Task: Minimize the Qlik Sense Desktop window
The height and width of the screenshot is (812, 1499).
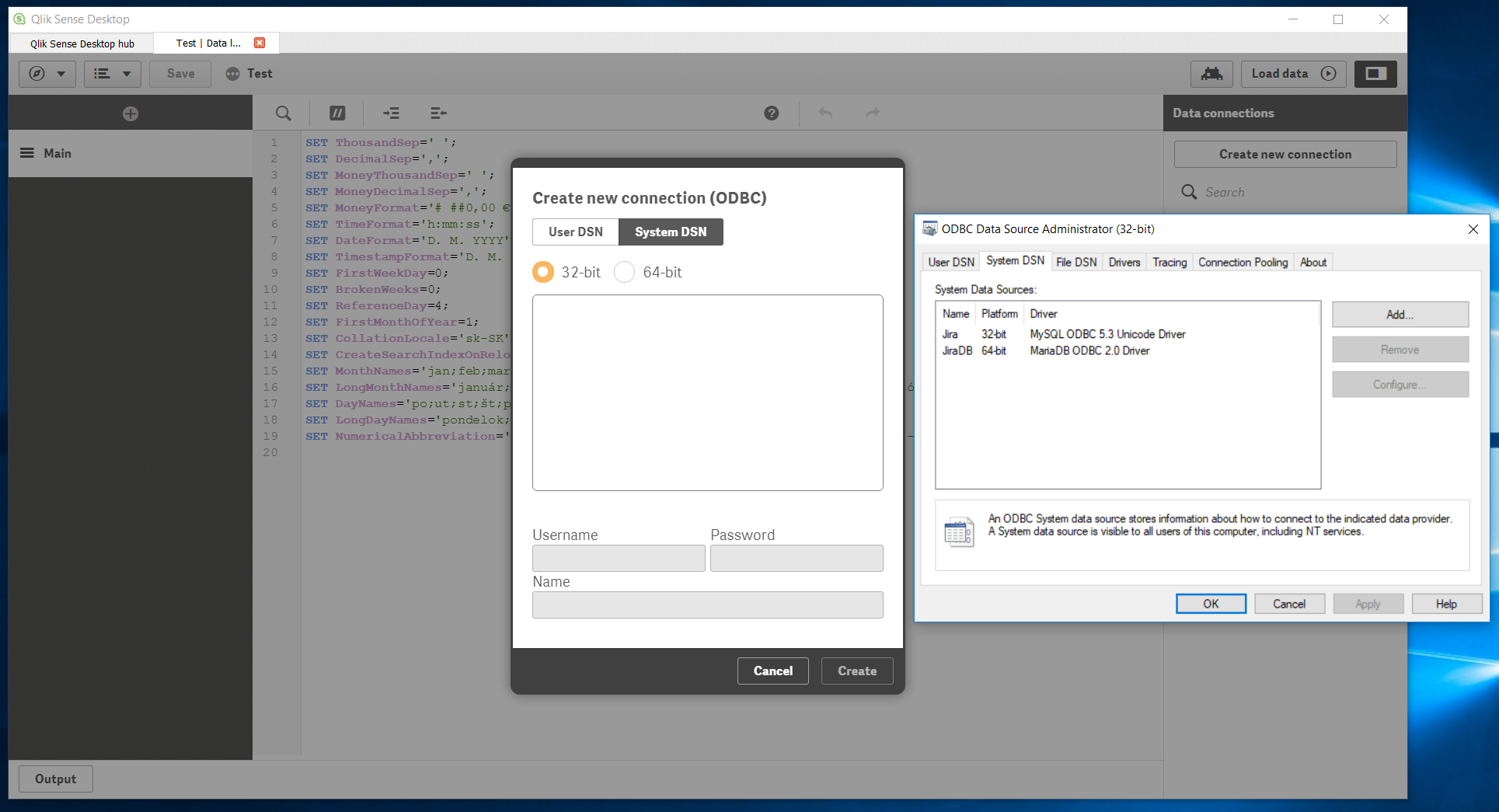Action: click(1293, 19)
